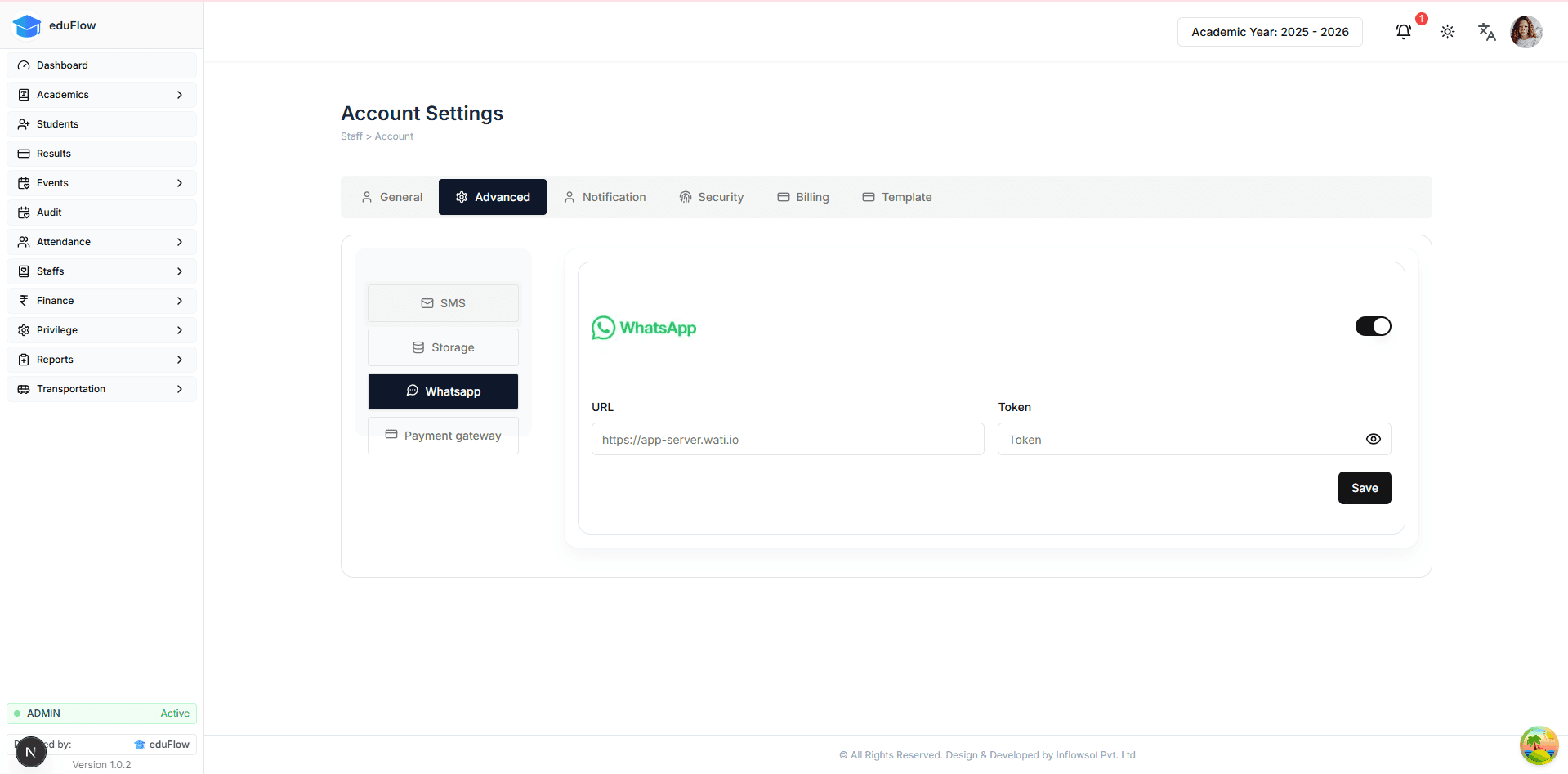Switch to the Security tab
The width and height of the screenshot is (1568, 774).
[711, 197]
